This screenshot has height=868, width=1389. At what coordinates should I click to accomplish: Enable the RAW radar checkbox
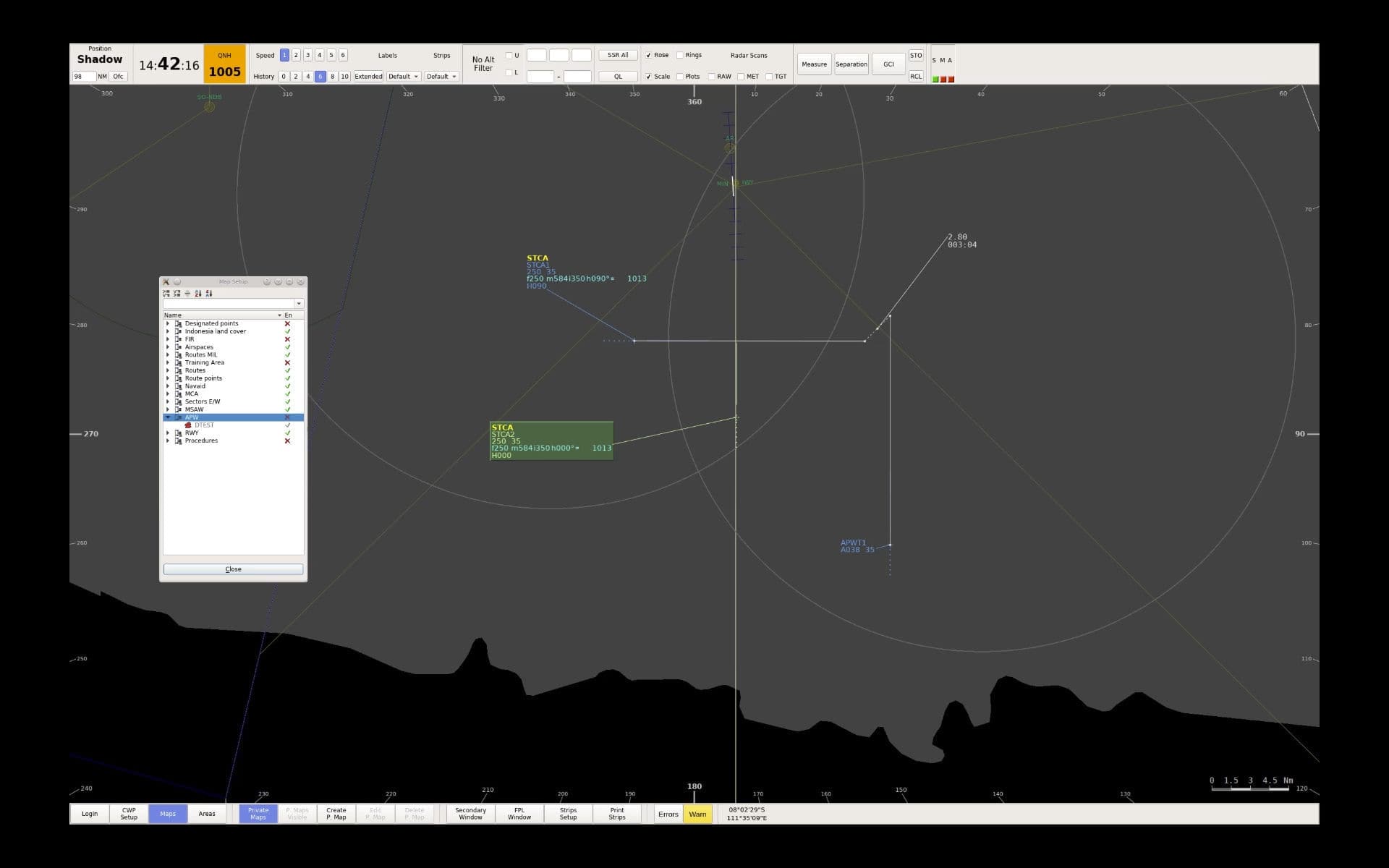713,76
